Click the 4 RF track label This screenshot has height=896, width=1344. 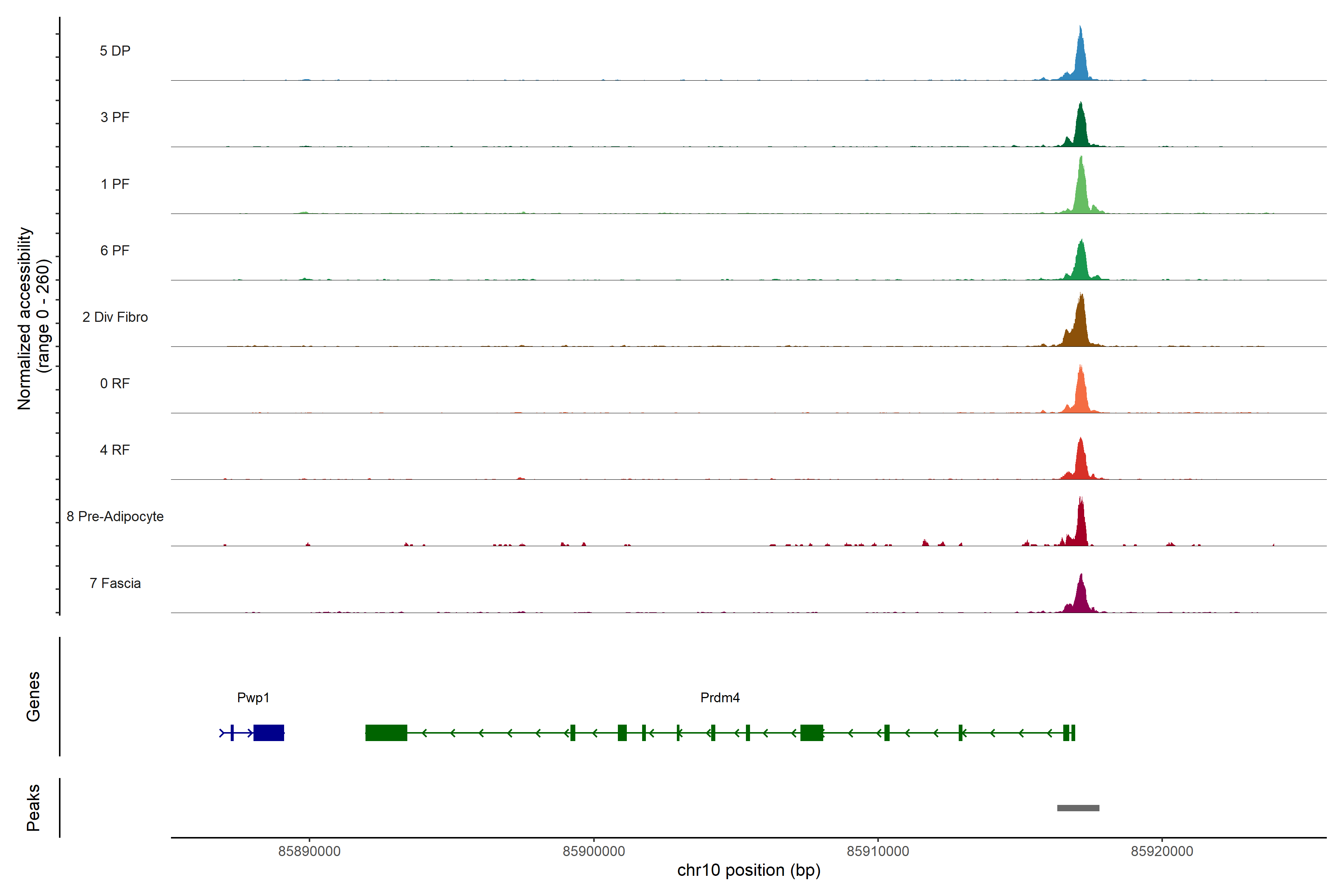tap(115, 450)
